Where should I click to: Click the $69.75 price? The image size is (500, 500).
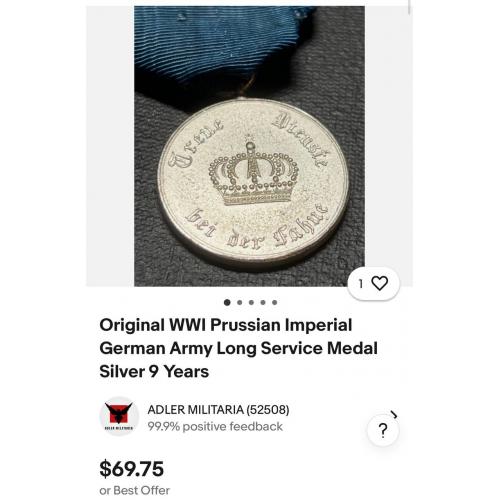[132, 468]
